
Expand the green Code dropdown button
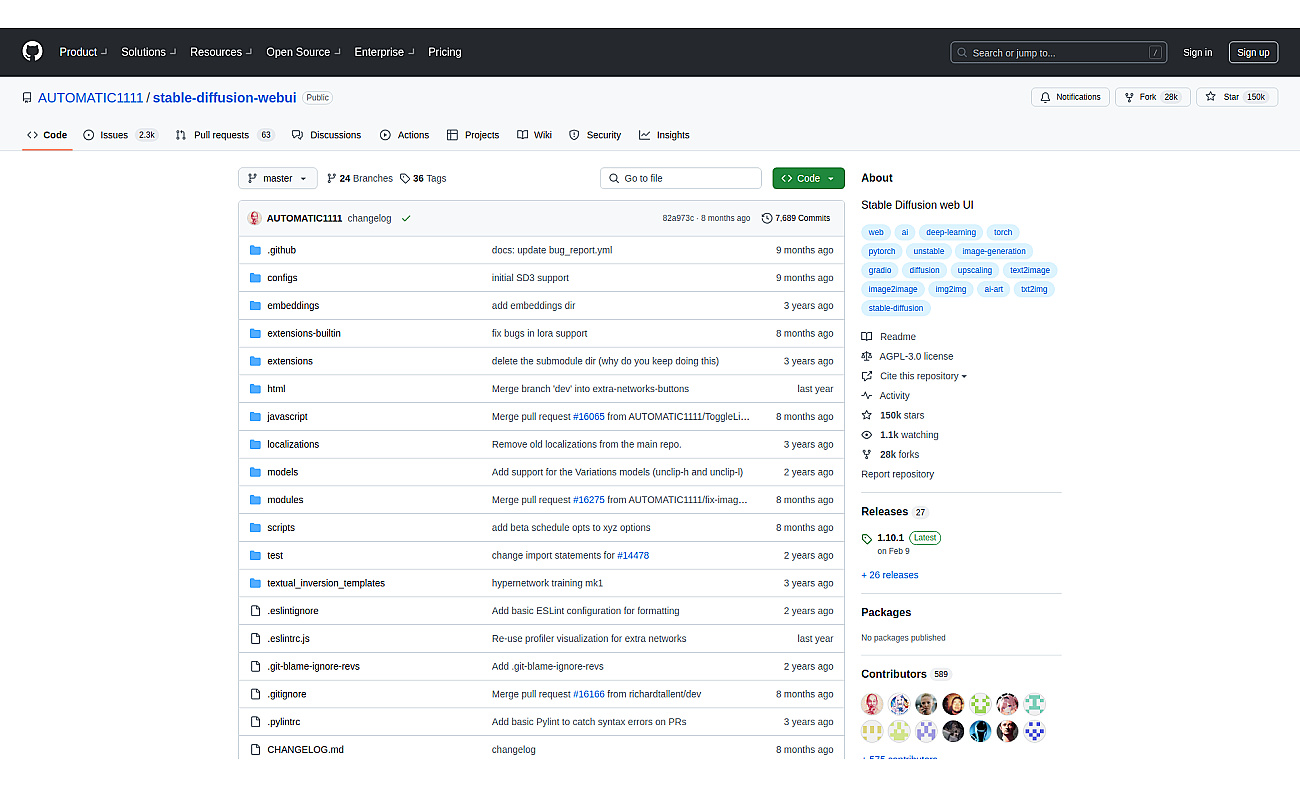pyautogui.click(x=808, y=178)
